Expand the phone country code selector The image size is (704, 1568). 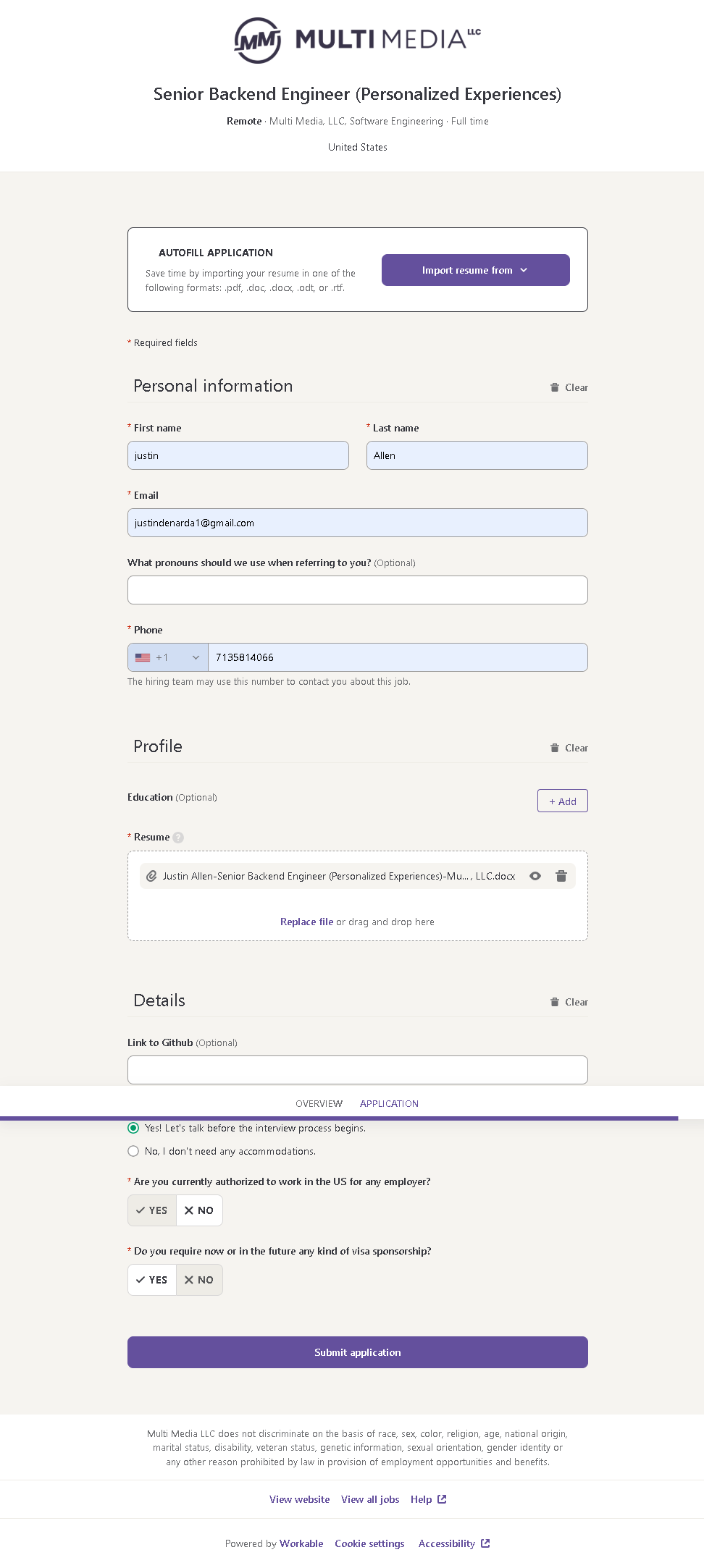168,657
